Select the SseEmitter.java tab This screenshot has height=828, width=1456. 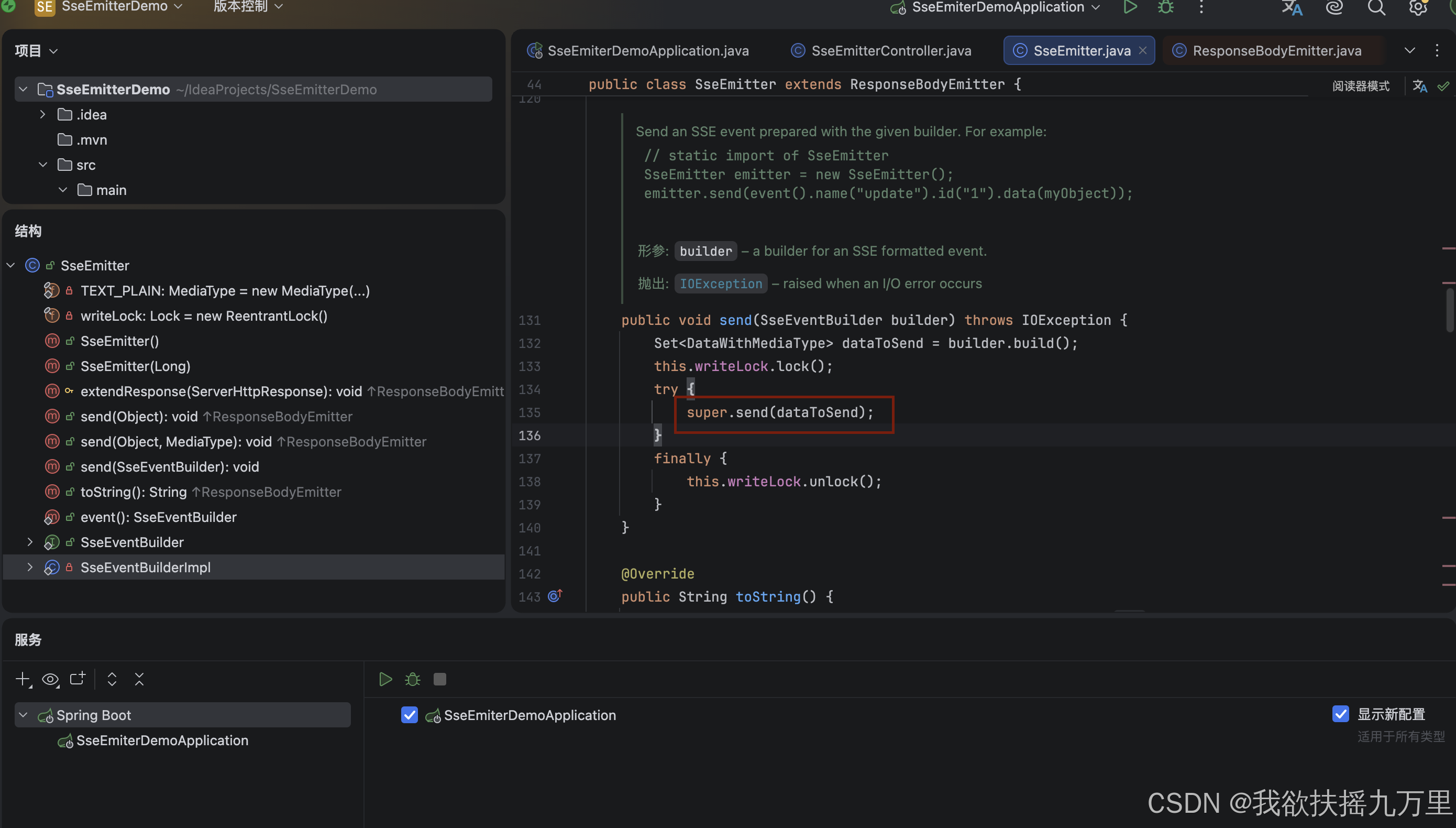click(1079, 51)
